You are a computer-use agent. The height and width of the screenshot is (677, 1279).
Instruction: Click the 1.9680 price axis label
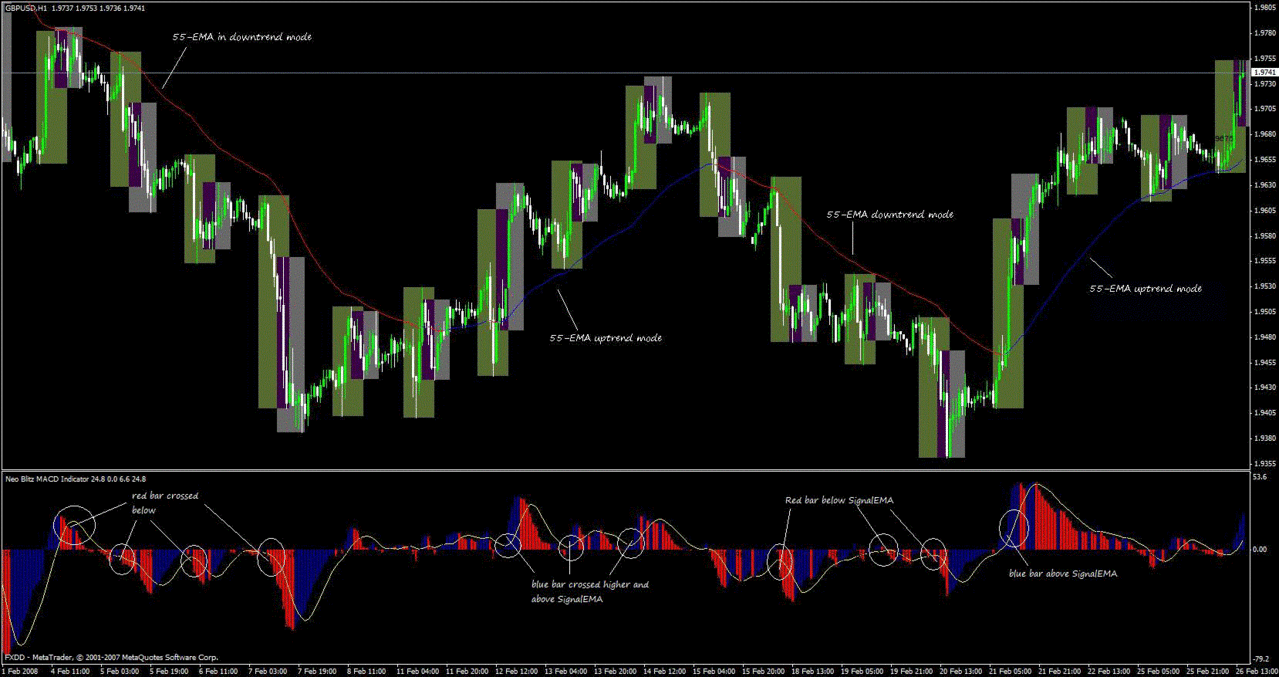(1264, 134)
